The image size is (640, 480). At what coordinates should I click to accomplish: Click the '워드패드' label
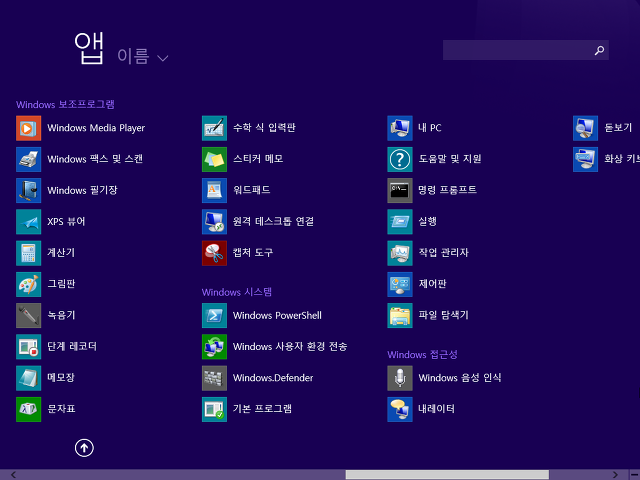251,190
